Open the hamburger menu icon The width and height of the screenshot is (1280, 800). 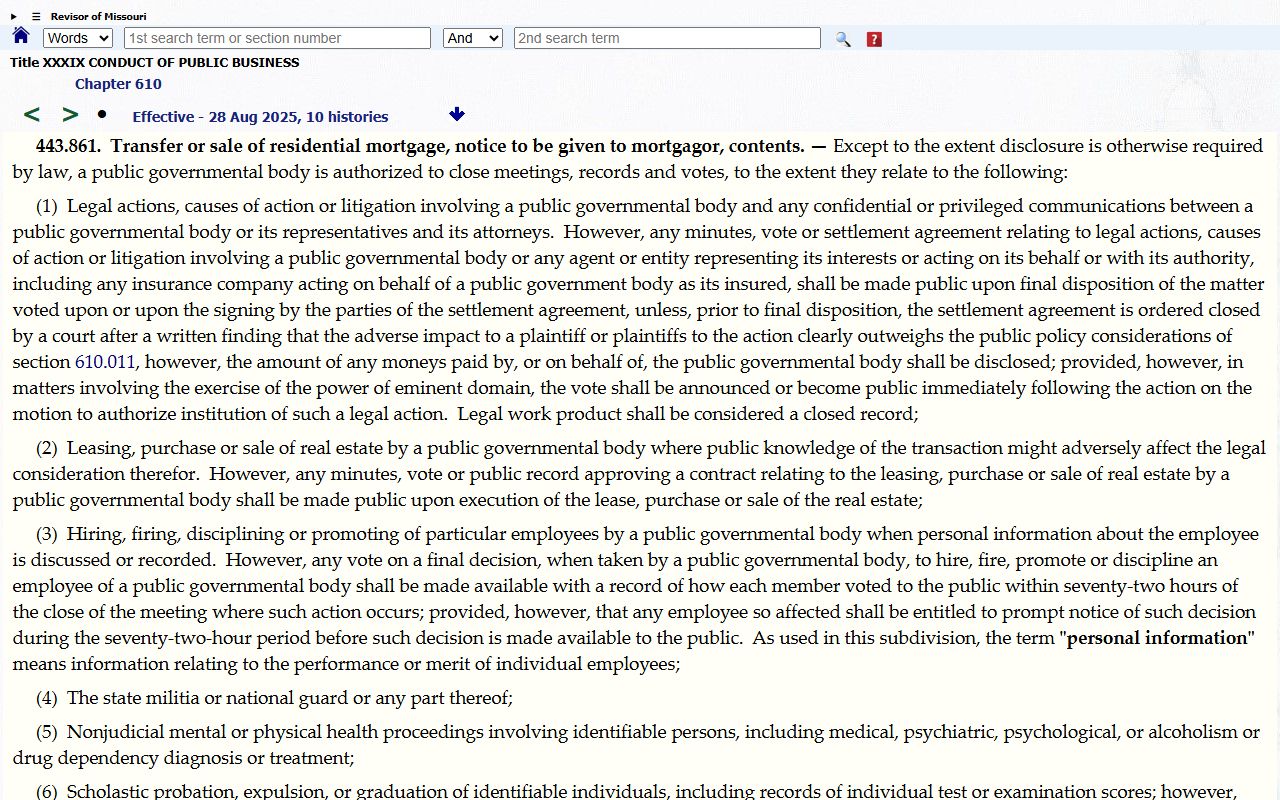pos(36,16)
